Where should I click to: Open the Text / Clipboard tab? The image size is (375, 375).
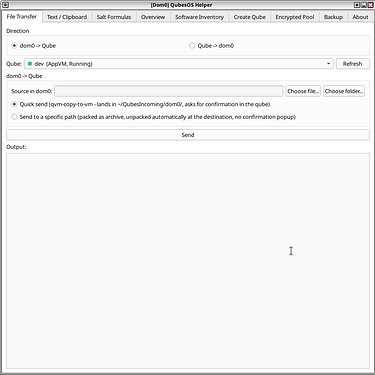coord(67,17)
